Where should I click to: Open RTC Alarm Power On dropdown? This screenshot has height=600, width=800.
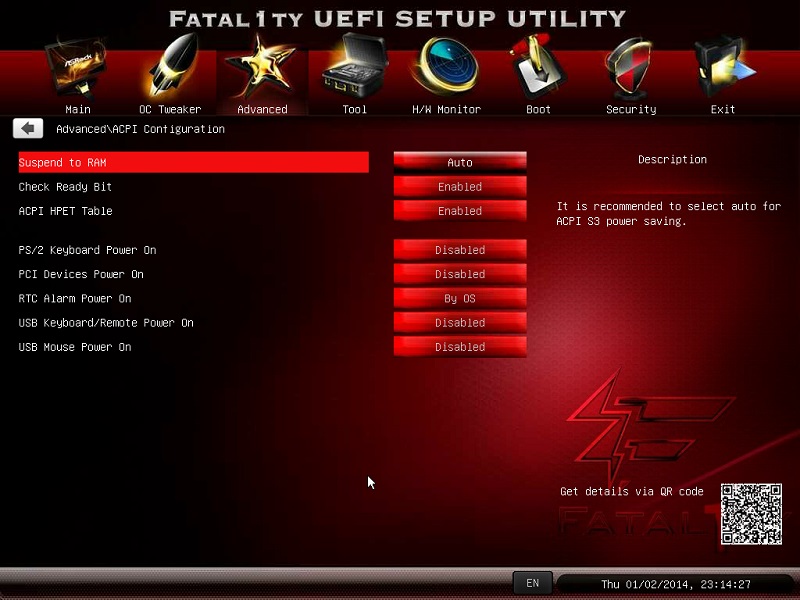(x=460, y=298)
